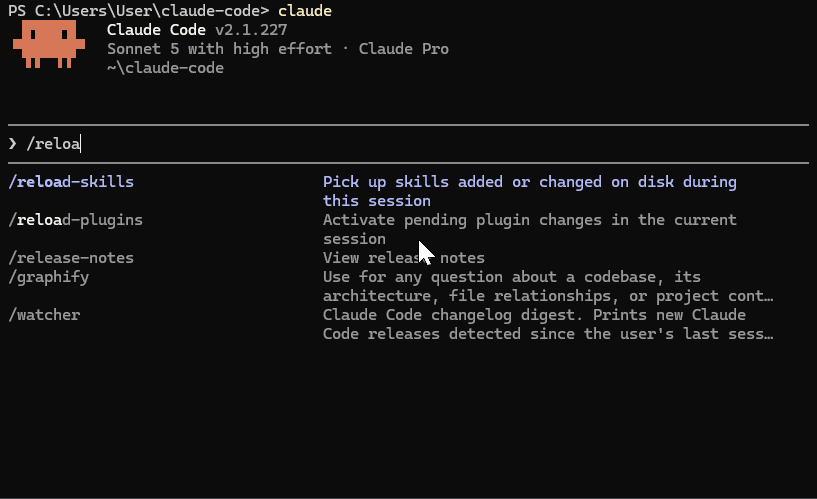This screenshot has width=817, height=499.
Task: Click the 'Claude Pro' plan label
Action: (x=404, y=49)
